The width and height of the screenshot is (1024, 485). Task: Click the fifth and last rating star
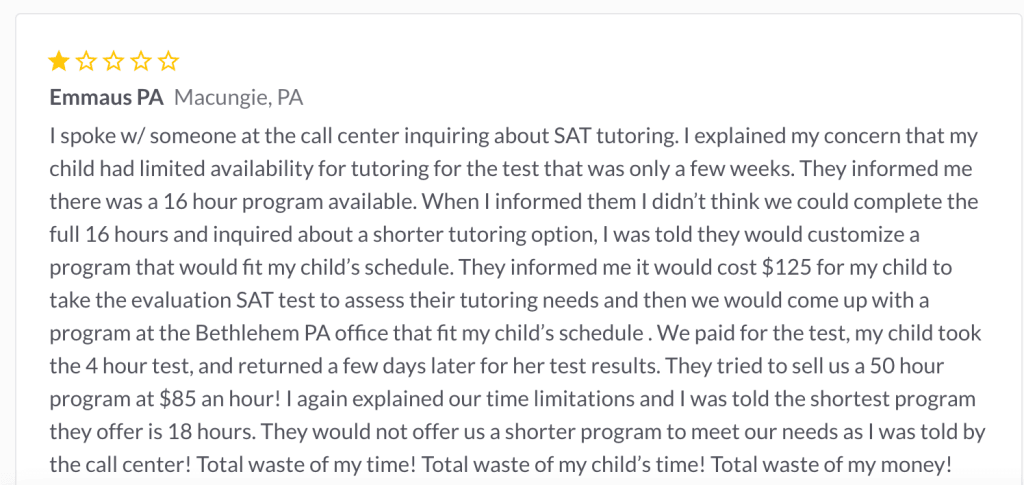pyautogui.click(x=168, y=62)
